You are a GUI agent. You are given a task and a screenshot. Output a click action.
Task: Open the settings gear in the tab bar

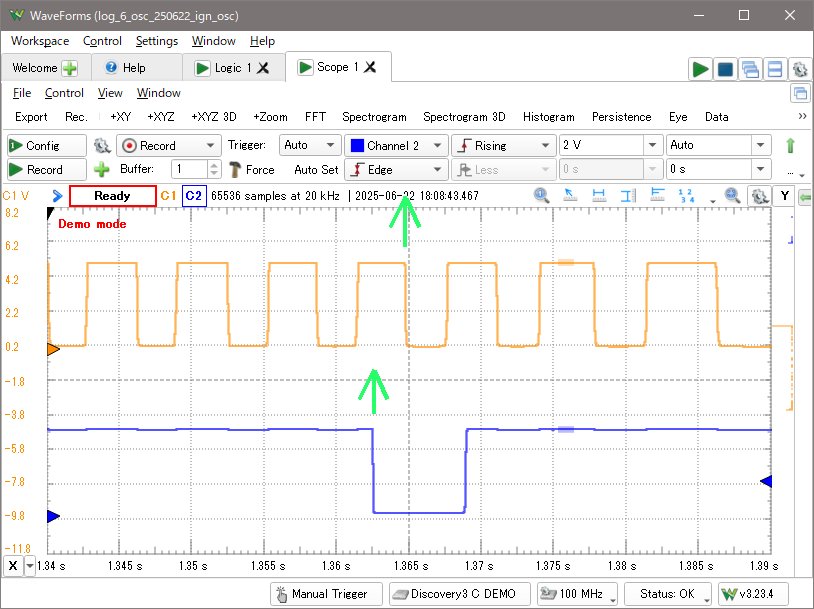point(800,69)
